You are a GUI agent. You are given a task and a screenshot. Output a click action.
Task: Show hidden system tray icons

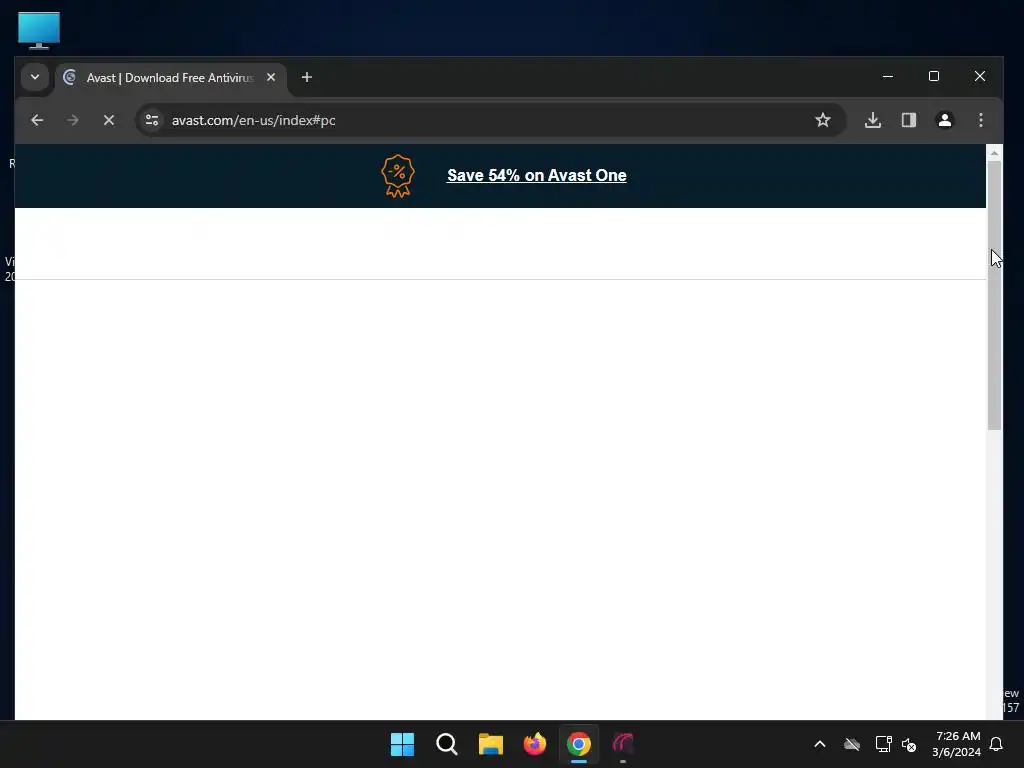point(820,744)
